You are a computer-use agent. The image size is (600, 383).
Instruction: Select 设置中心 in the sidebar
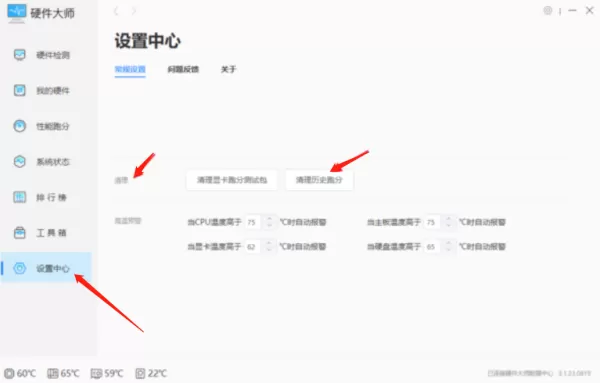[x=46, y=268]
